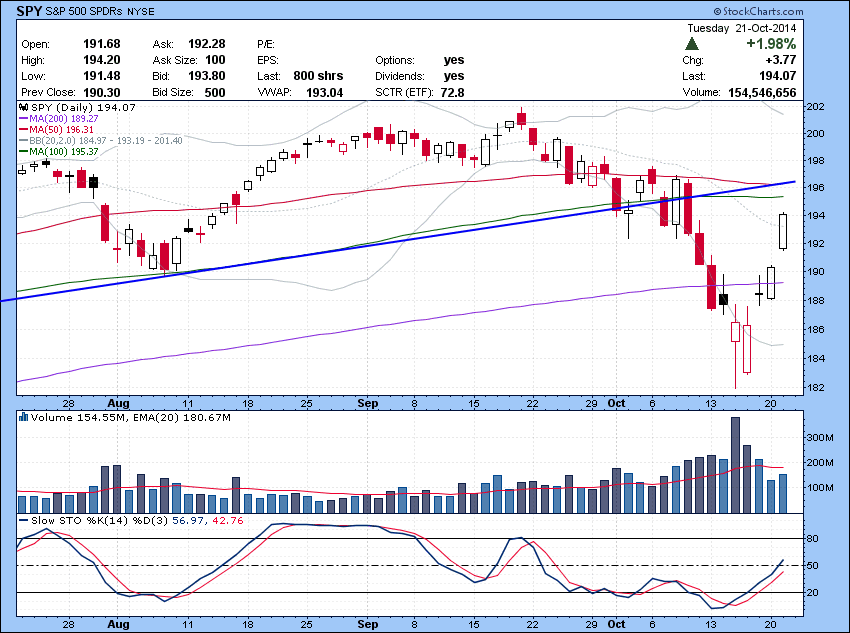Click the High value 194.20

click(101, 60)
